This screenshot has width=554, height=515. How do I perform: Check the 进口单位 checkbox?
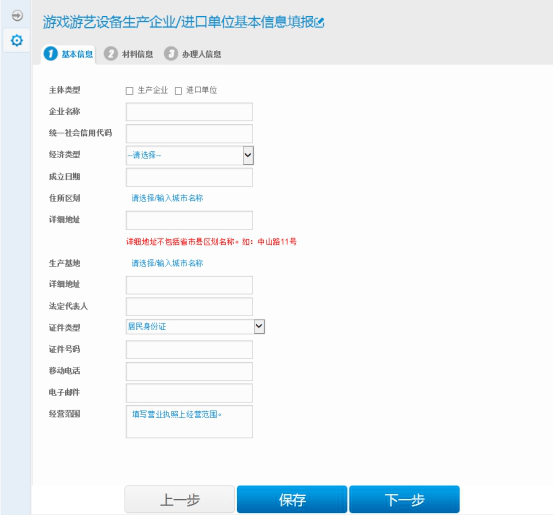178,91
